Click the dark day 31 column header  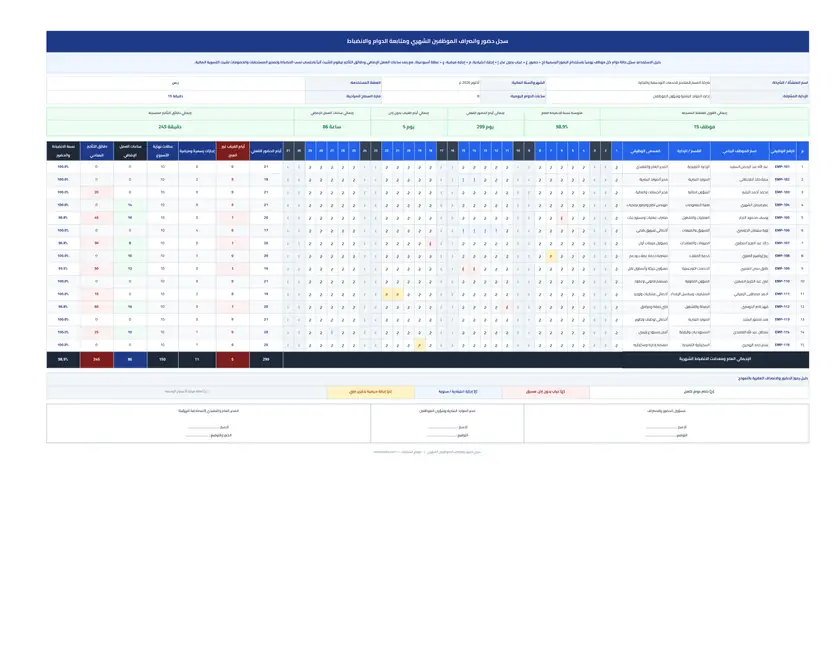click(x=288, y=151)
